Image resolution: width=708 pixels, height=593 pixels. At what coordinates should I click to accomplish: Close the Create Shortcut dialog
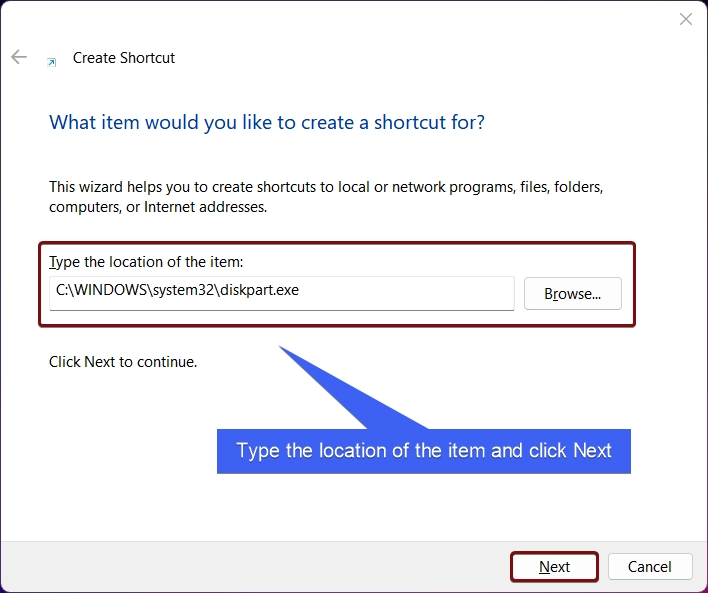pyautogui.click(x=685, y=19)
